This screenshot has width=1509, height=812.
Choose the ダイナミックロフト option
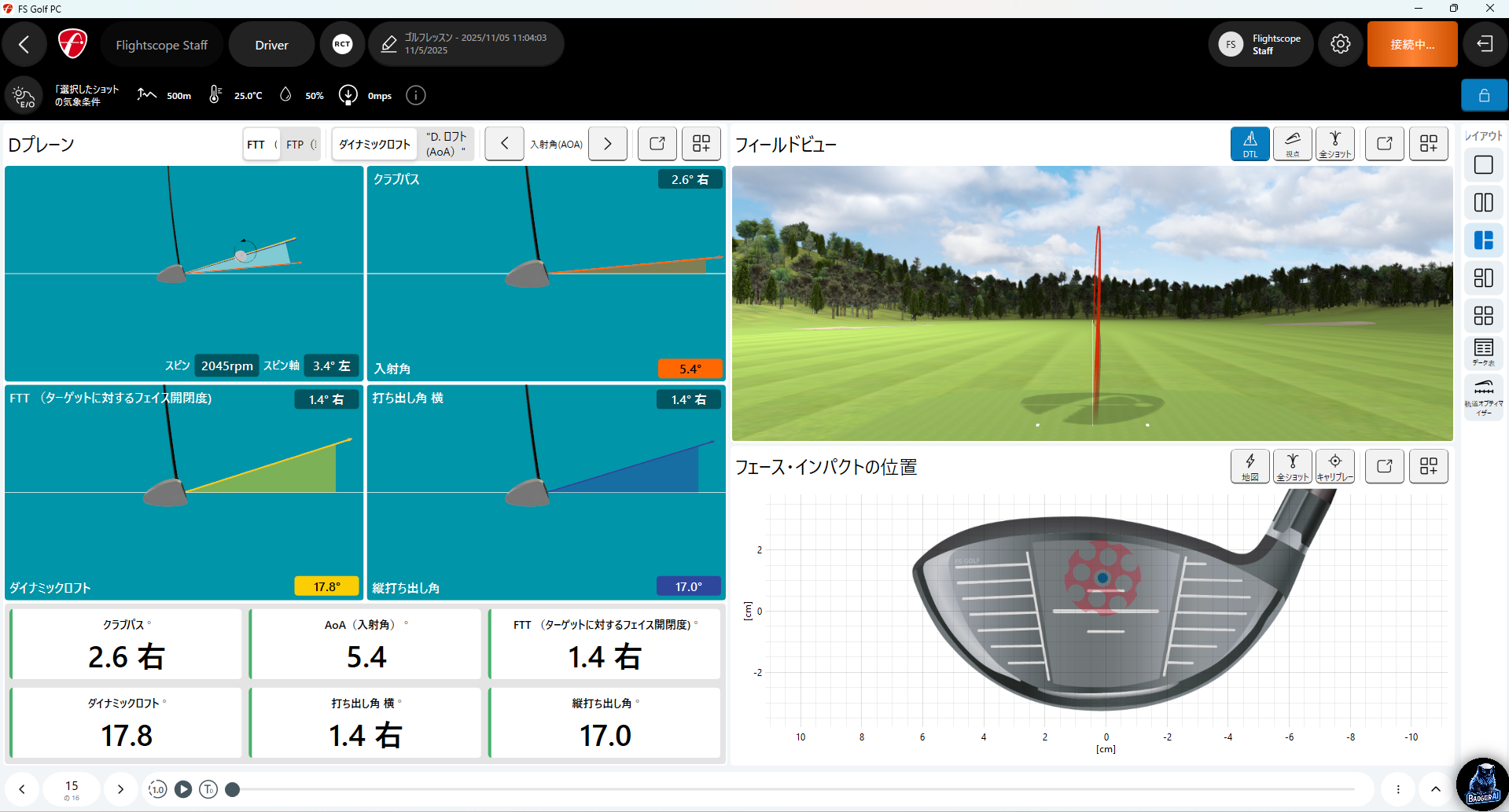coord(375,145)
